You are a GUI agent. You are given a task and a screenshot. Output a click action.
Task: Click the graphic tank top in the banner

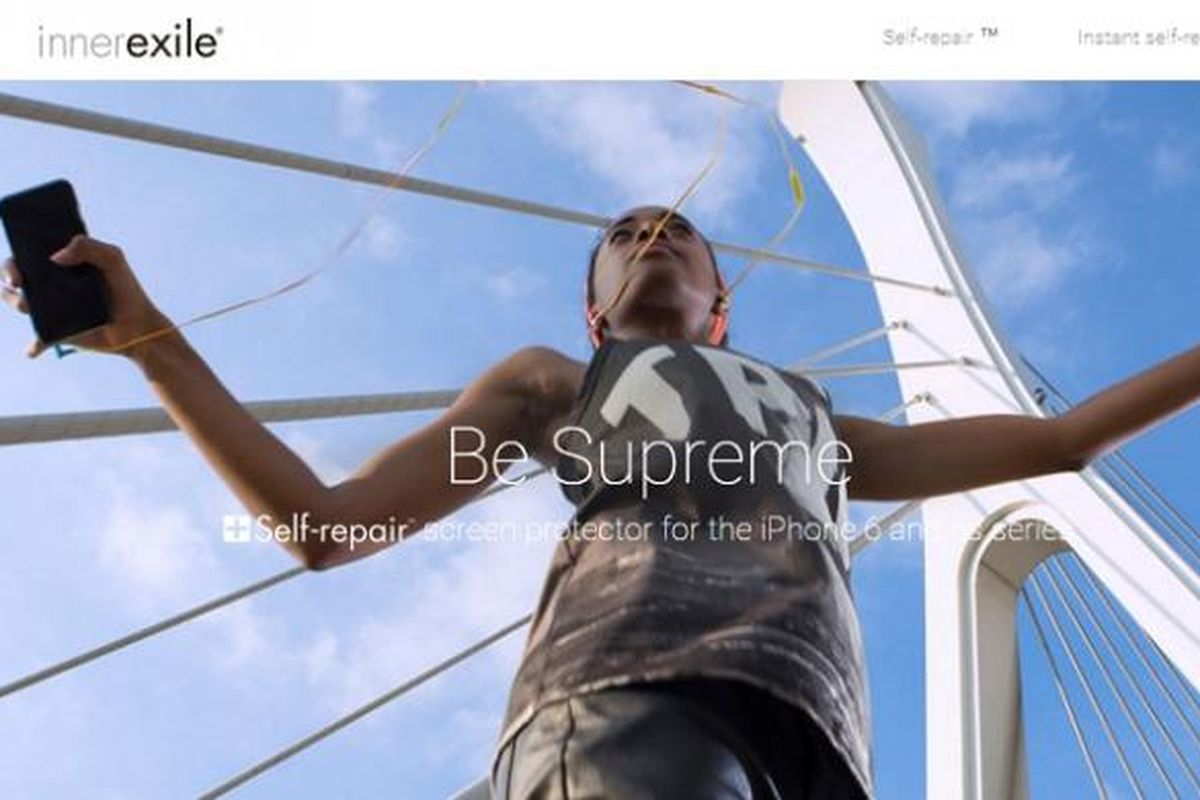[690, 540]
